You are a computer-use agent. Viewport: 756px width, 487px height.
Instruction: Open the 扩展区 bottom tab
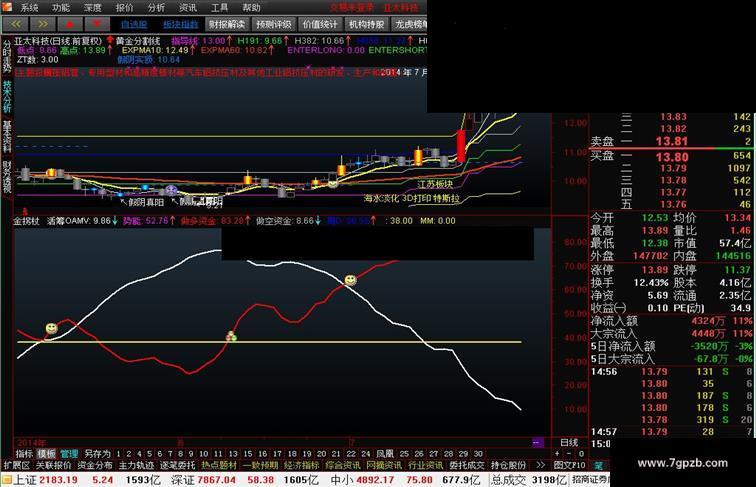17,465
